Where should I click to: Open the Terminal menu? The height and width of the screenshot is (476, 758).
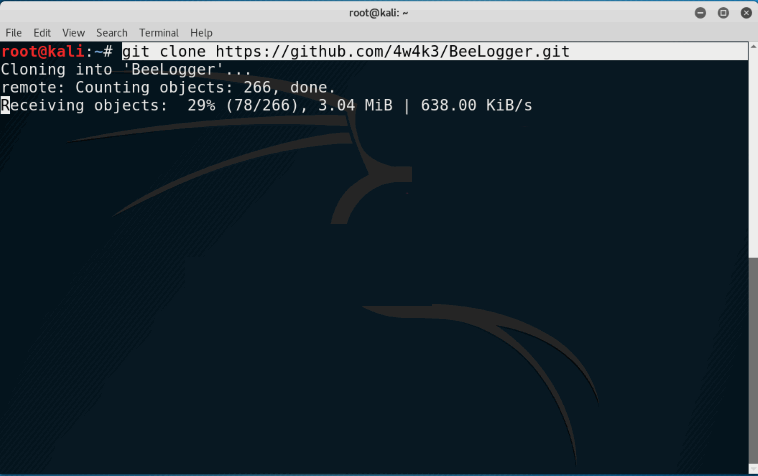tap(159, 33)
